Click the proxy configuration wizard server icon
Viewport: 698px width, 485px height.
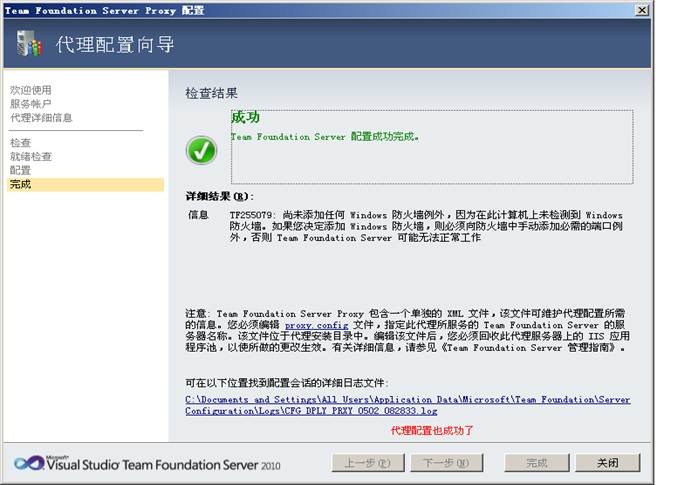coord(29,43)
